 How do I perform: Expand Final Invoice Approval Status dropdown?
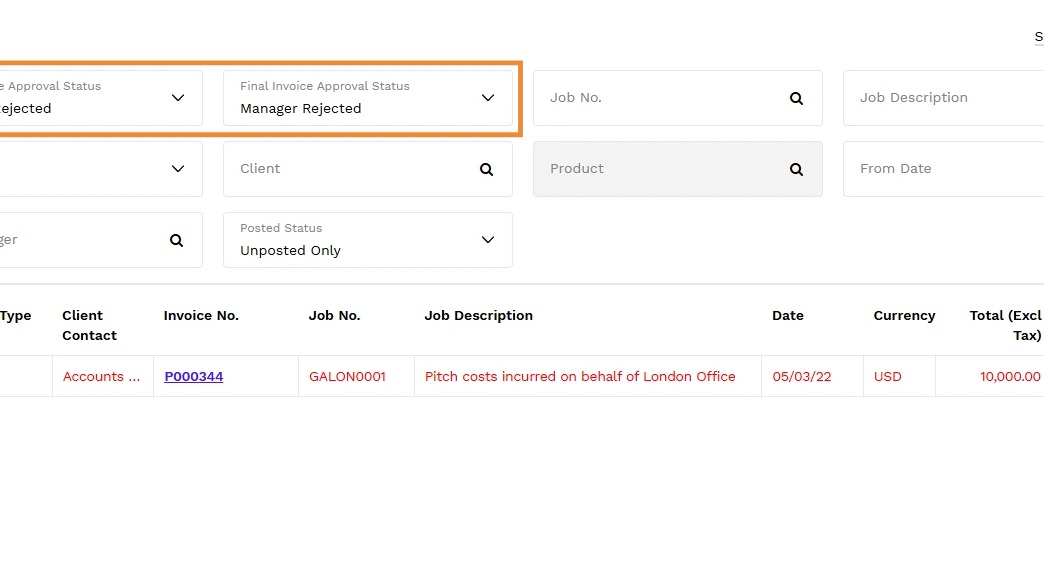[487, 98]
